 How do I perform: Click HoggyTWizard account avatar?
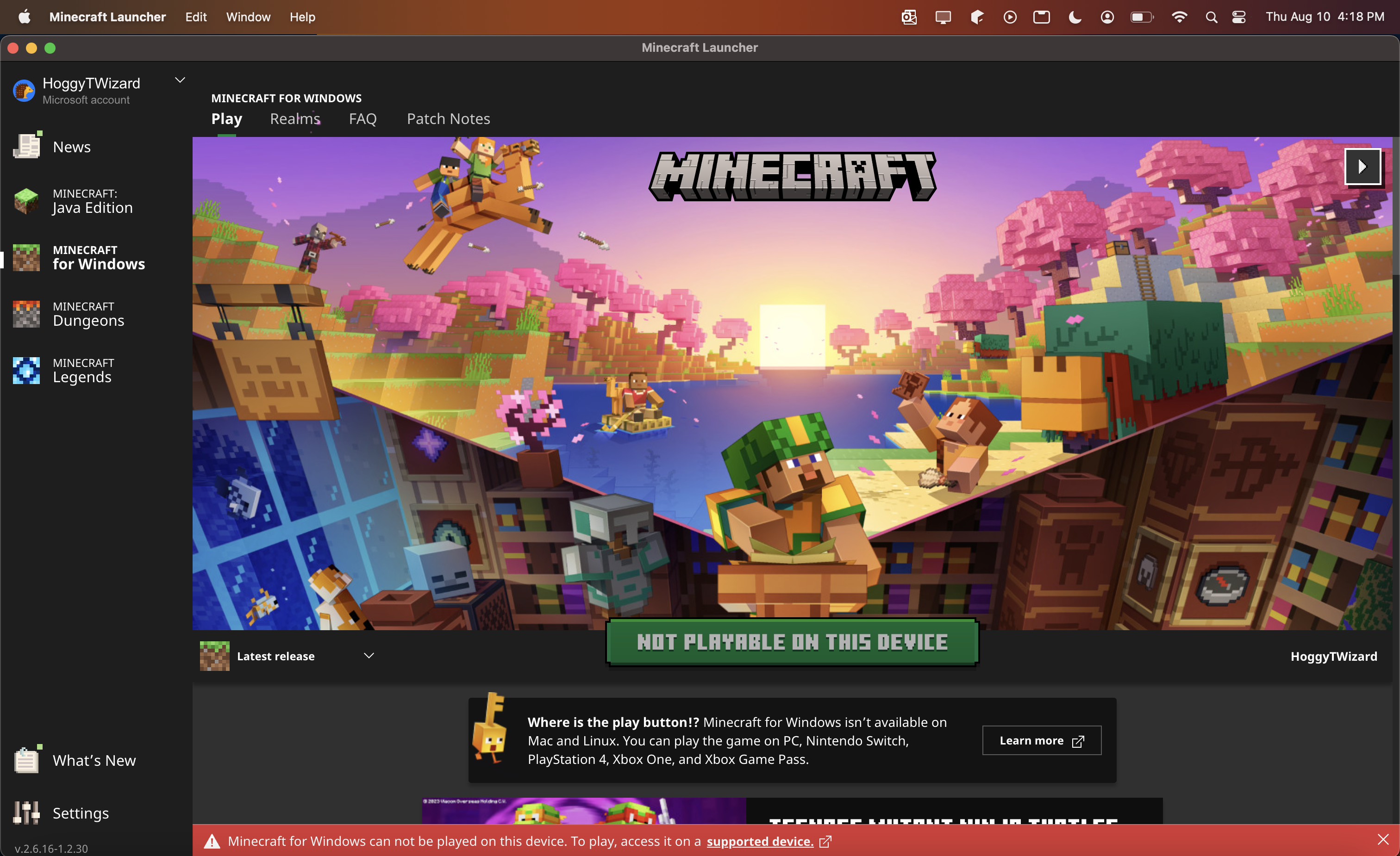pos(24,90)
